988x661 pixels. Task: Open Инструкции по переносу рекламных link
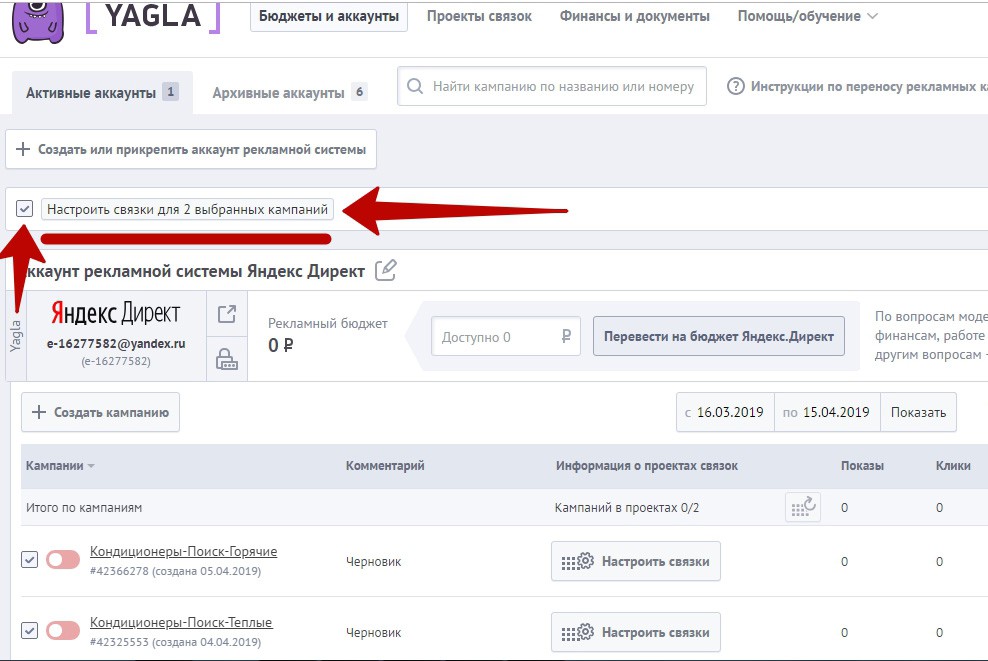click(869, 86)
